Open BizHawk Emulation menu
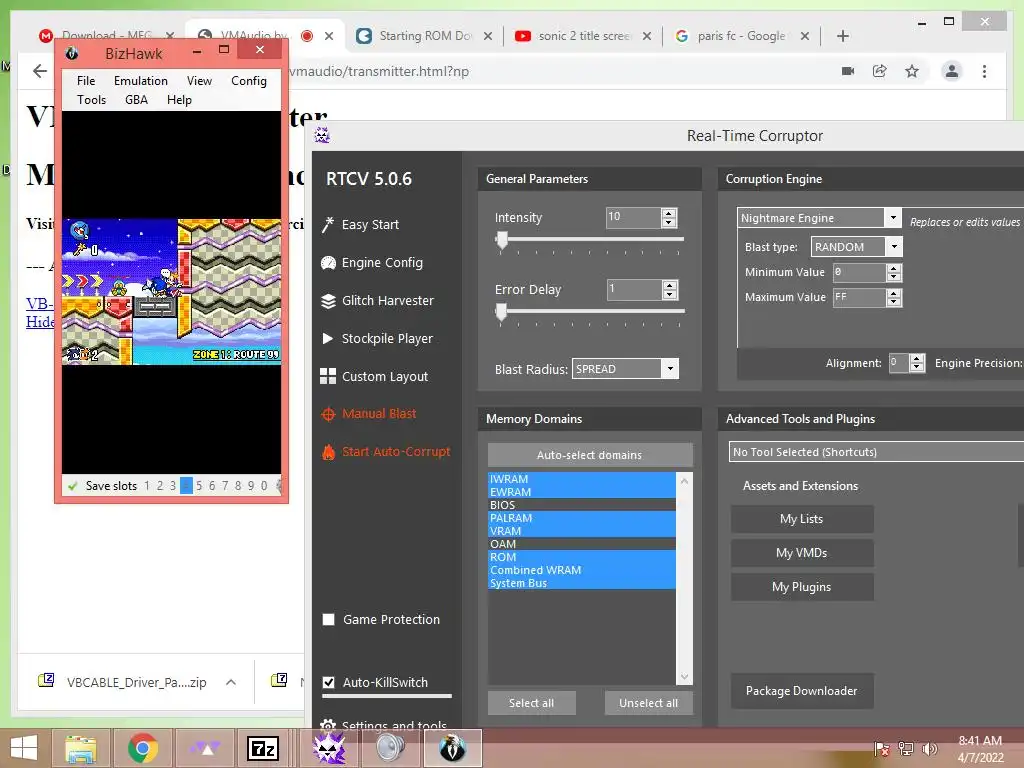This screenshot has height=768, width=1024. pos(140,80)
